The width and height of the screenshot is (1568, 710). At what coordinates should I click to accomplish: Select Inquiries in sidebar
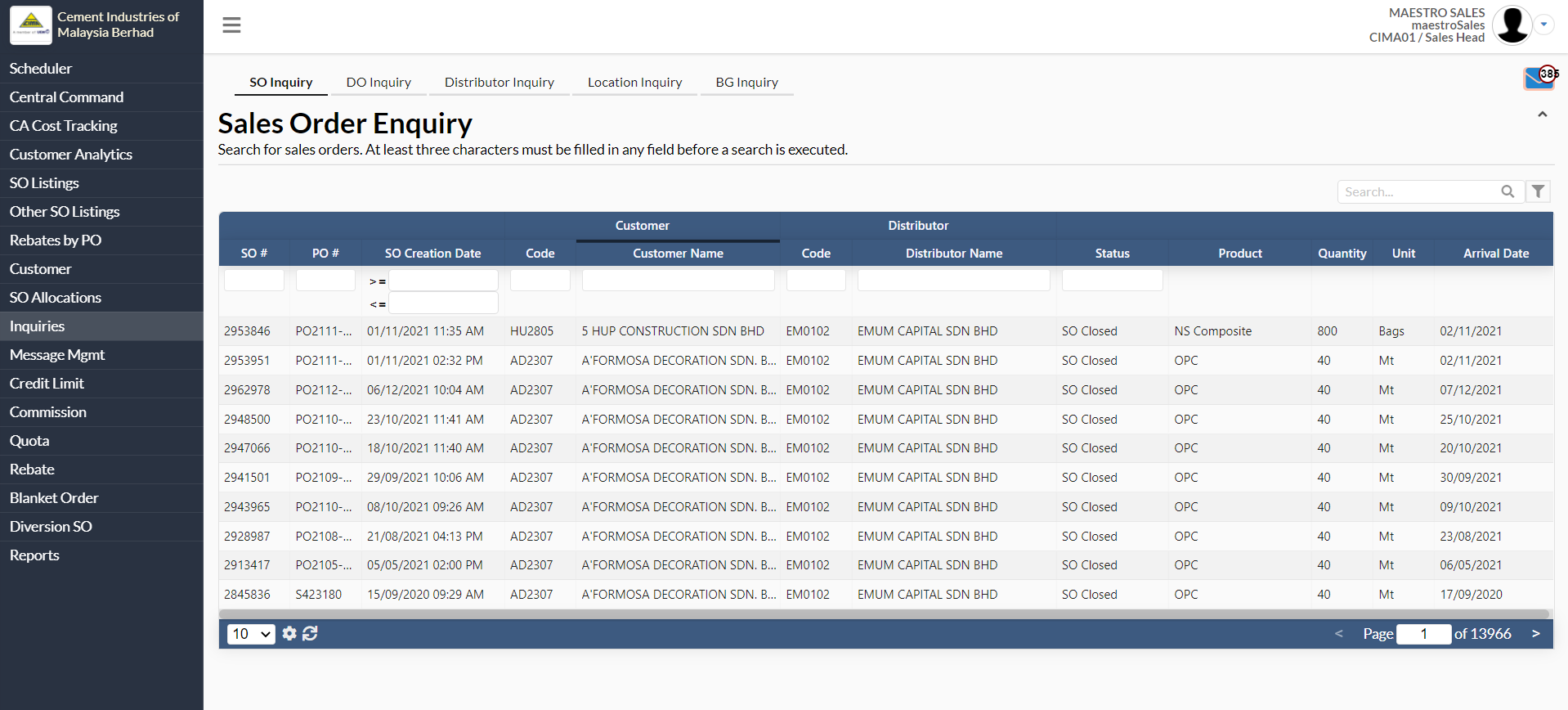click(x=101, y=326)
